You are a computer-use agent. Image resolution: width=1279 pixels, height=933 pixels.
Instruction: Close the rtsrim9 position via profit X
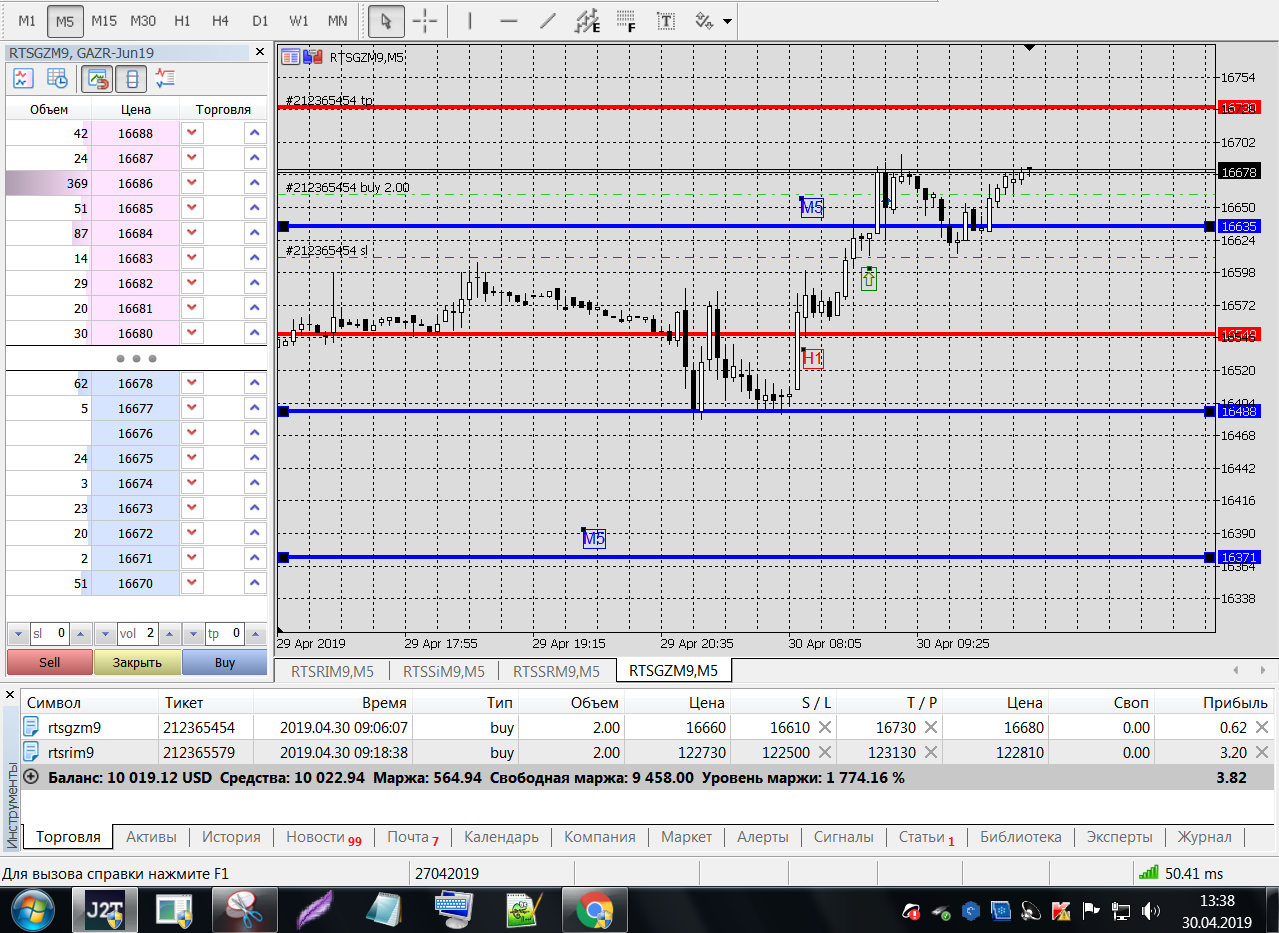point(1262,753)
